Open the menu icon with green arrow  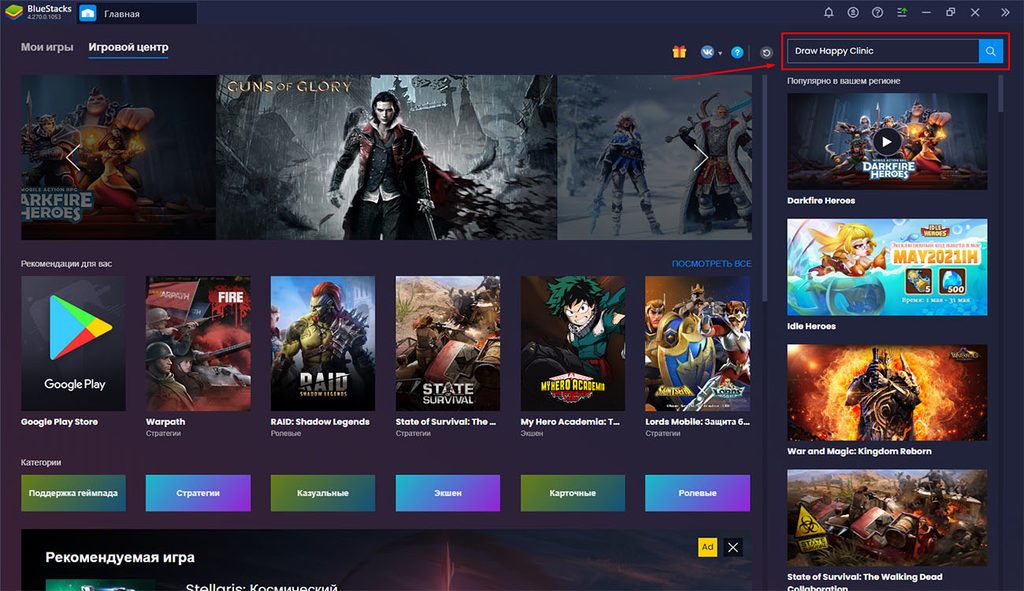point(902,12)
